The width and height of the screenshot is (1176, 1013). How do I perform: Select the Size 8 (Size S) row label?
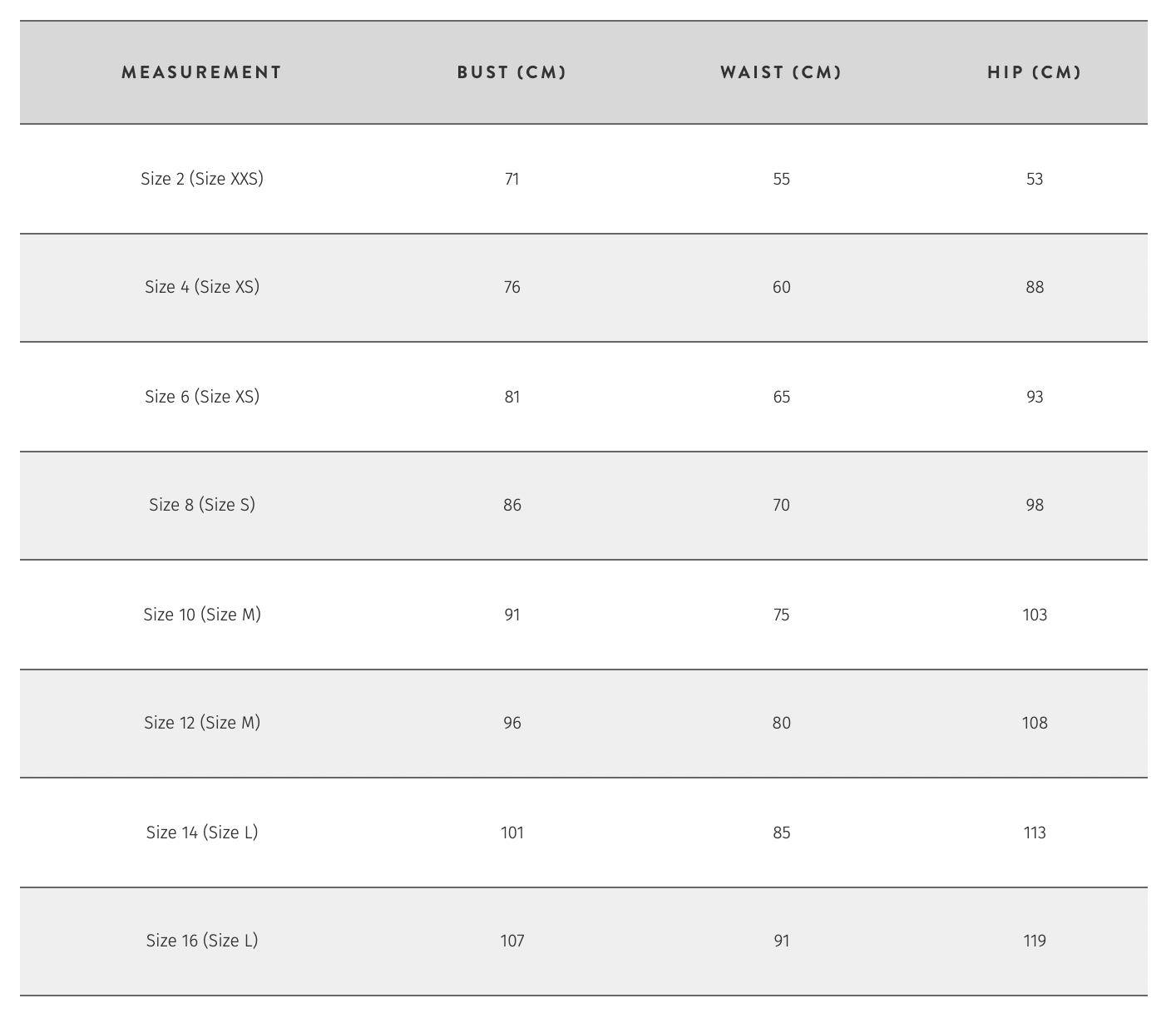(202, 505)
